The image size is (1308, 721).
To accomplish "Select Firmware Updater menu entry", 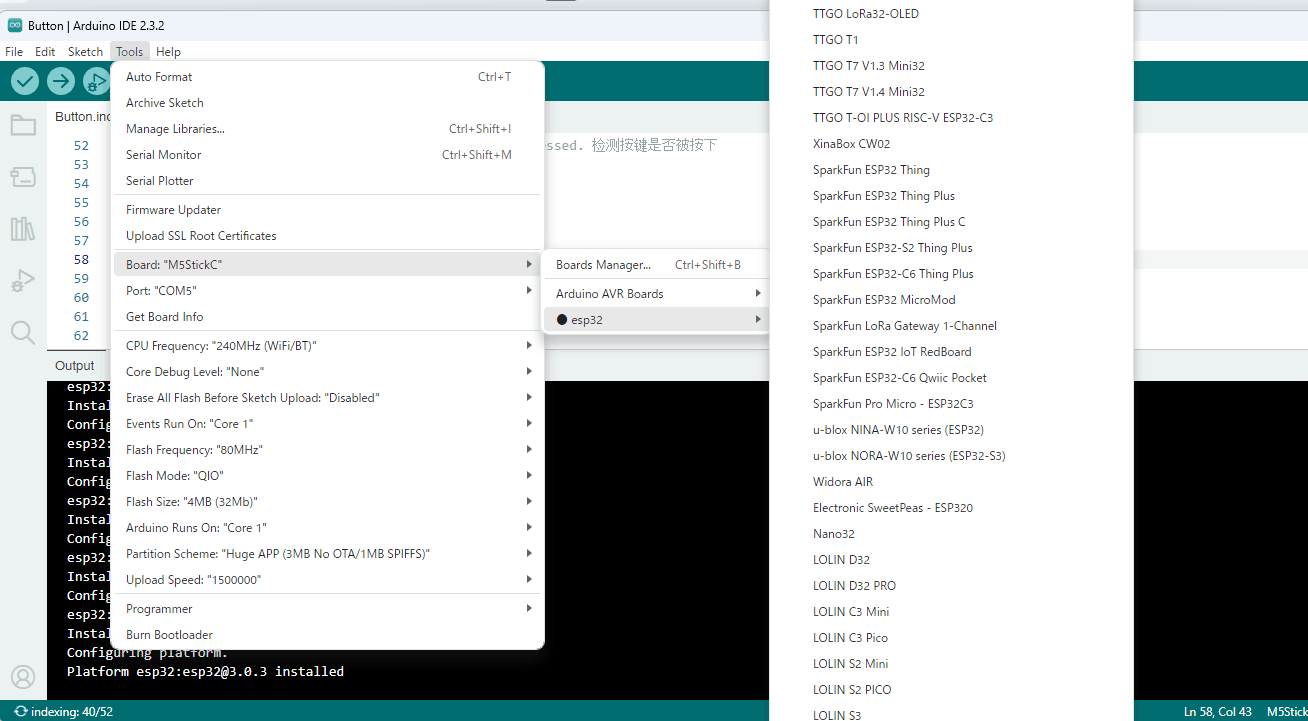I will [327, 210].
